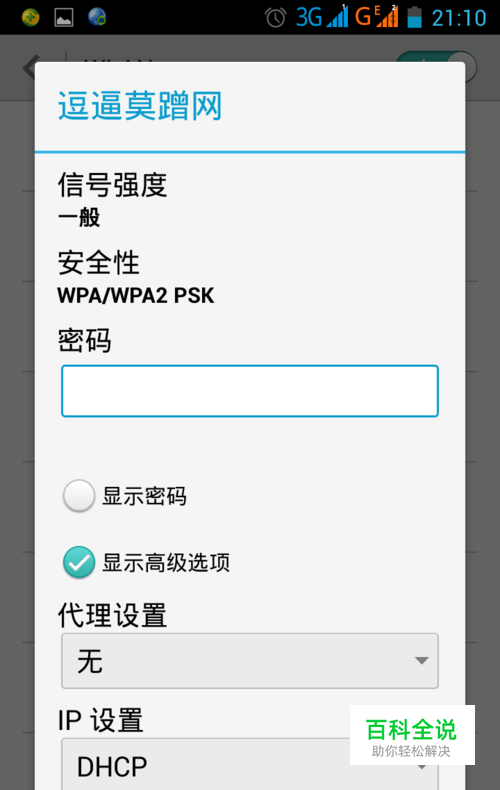Tap the green game notification icon

pos(31,18)
